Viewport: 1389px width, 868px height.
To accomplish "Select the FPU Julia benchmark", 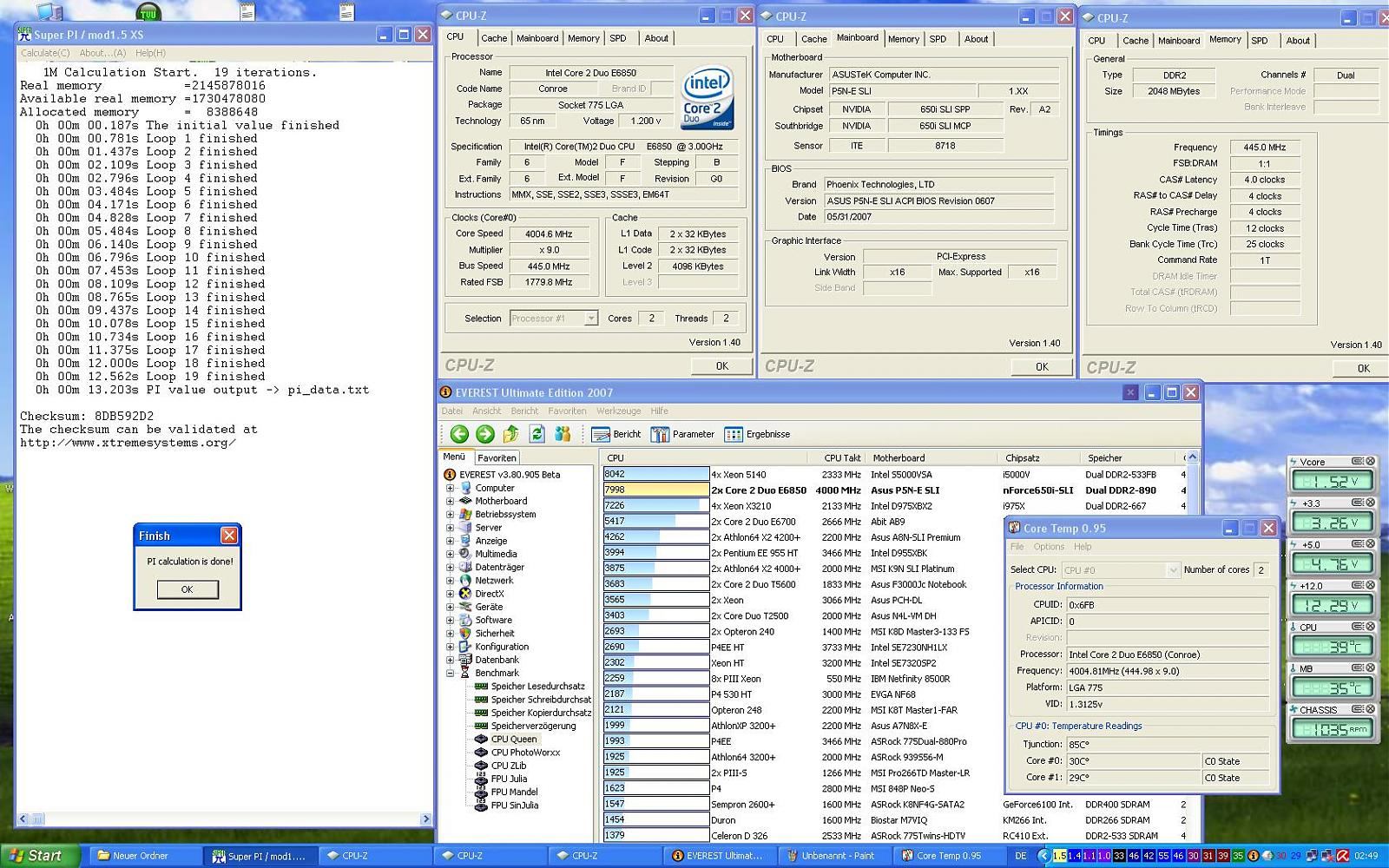I will point(509,779).
